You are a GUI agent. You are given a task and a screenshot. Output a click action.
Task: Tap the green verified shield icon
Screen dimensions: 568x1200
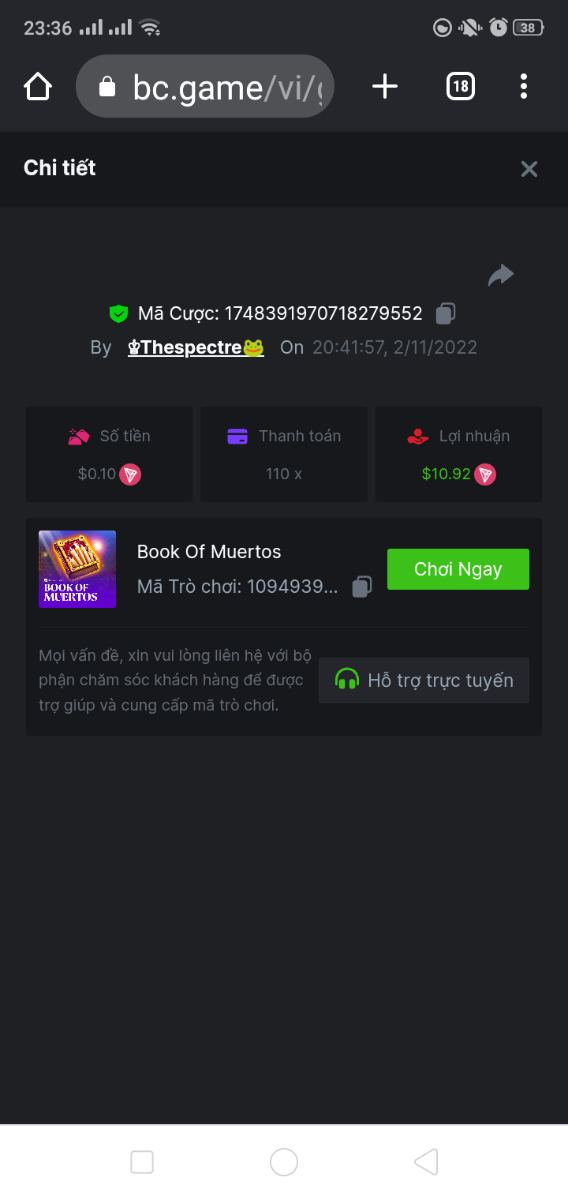pyautogui.click(x=119, y=314)
